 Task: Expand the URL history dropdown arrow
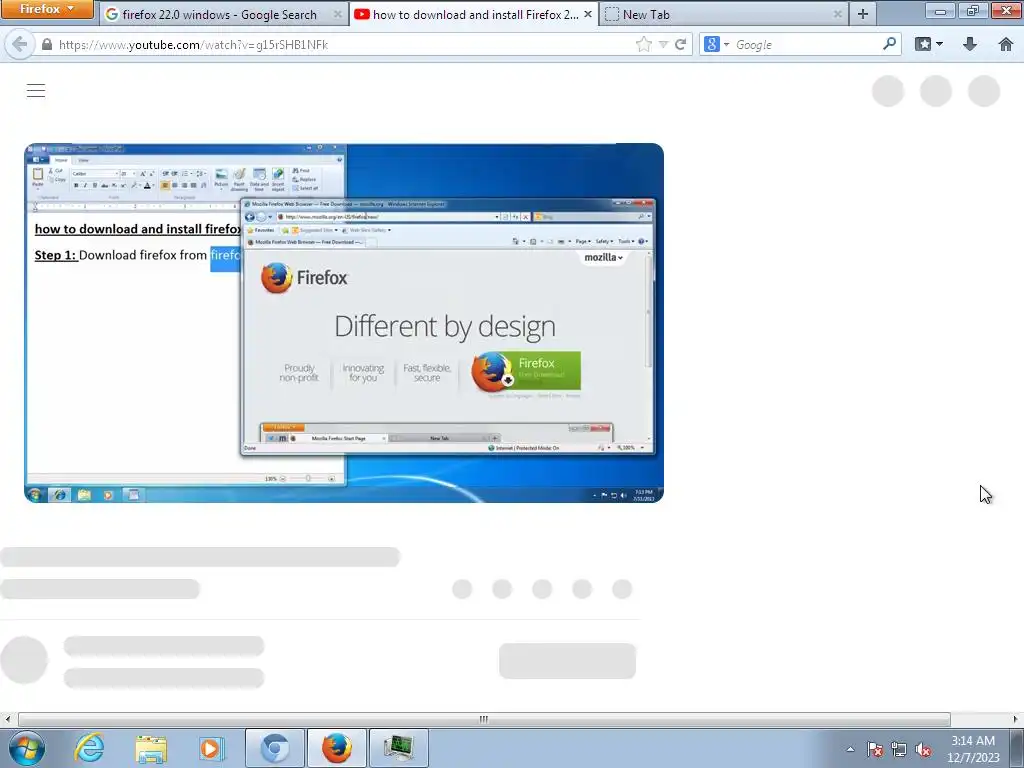click(x=664, y=44)
